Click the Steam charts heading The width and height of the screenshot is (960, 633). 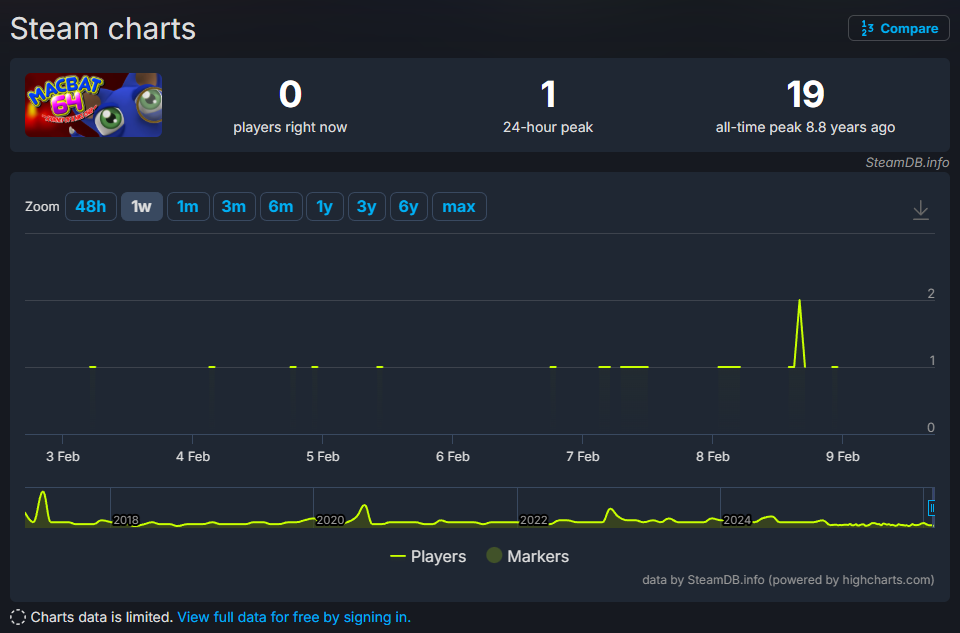(x=103, y=29)
